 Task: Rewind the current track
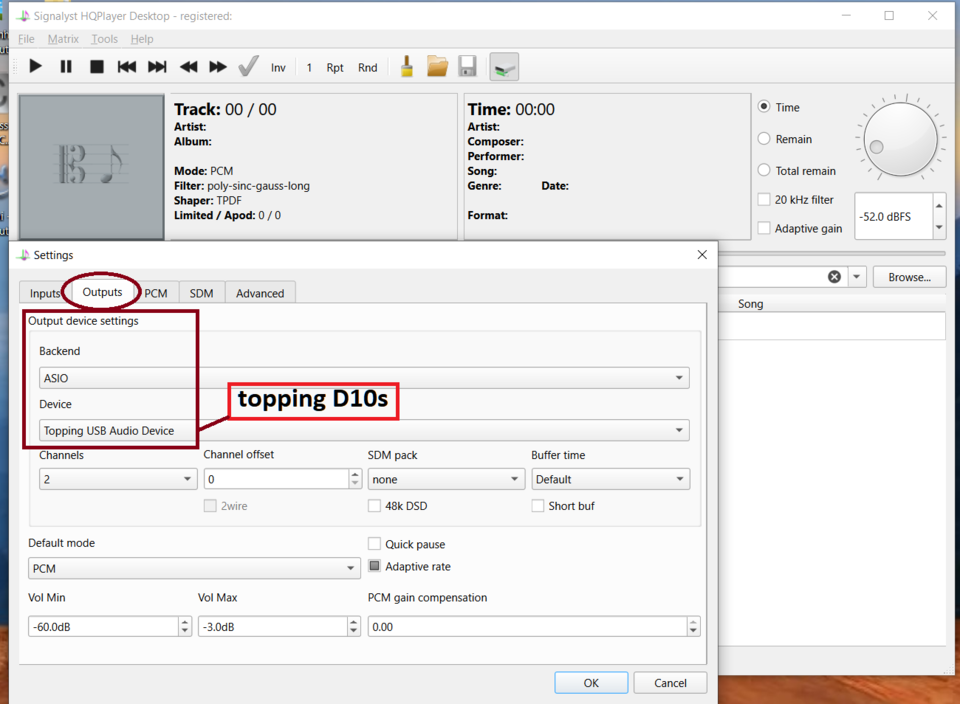(189, 66)
